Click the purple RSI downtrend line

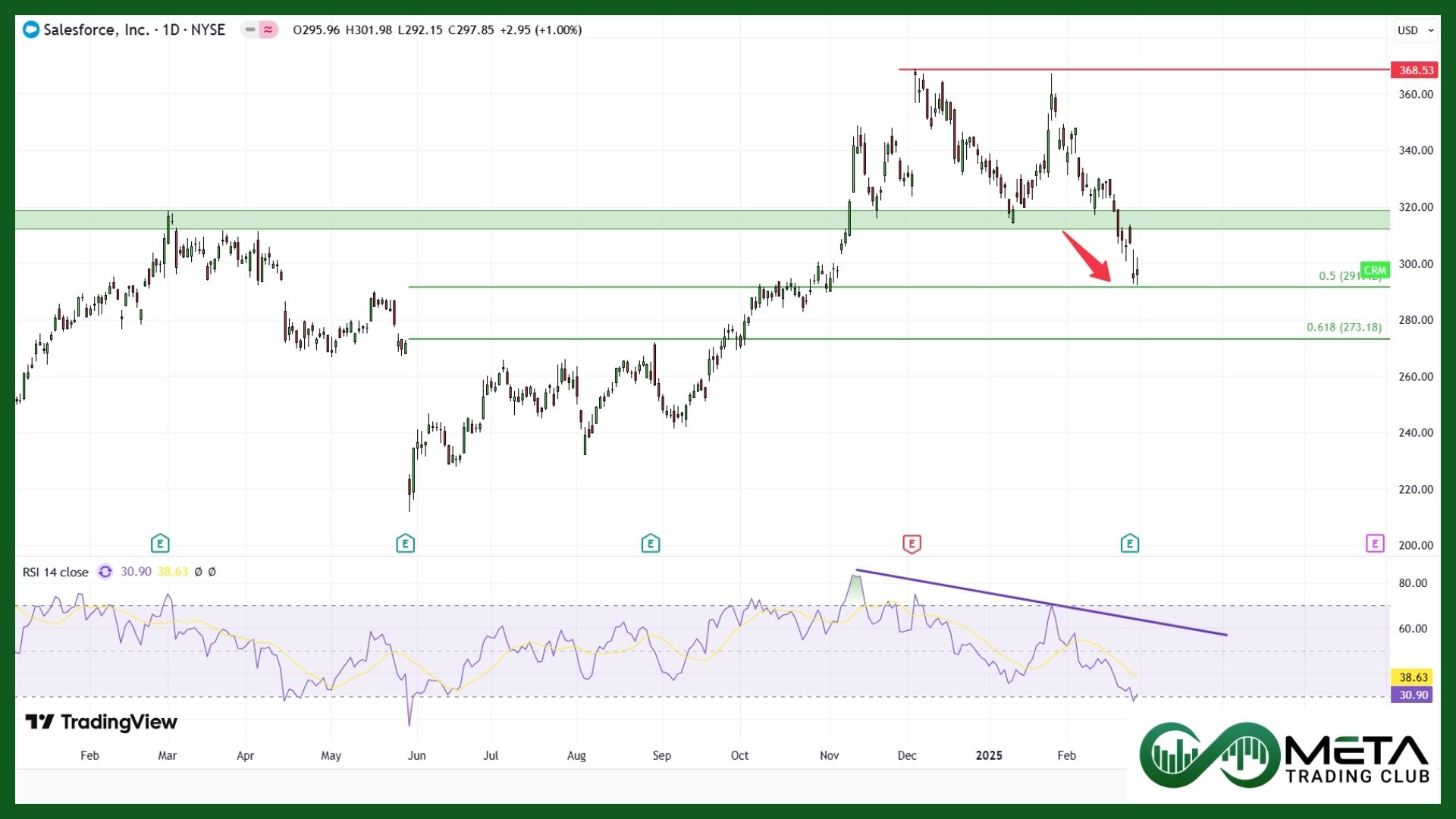pos(1041,602)
